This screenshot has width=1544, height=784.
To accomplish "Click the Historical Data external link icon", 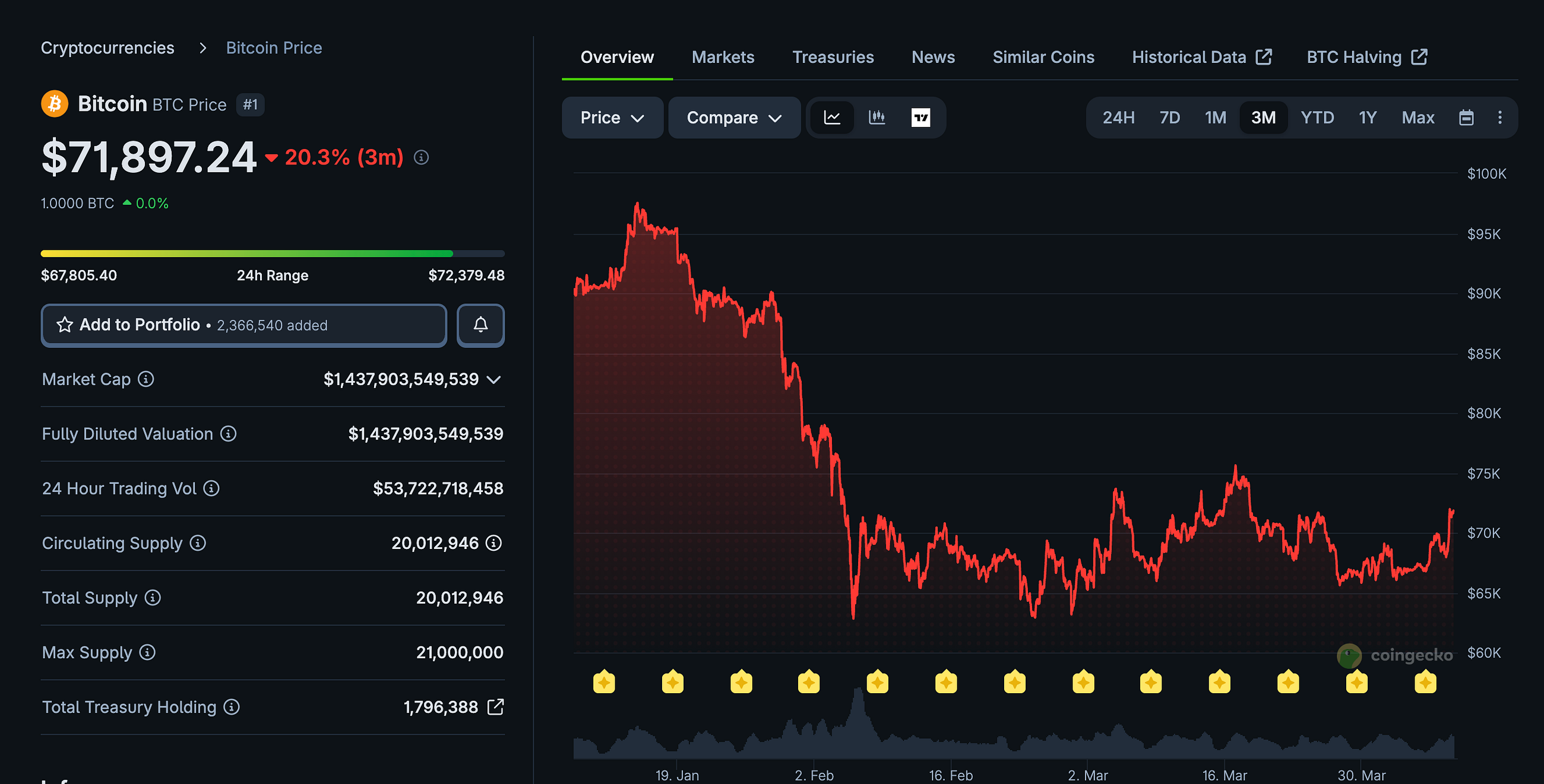I will [1264, 57].
